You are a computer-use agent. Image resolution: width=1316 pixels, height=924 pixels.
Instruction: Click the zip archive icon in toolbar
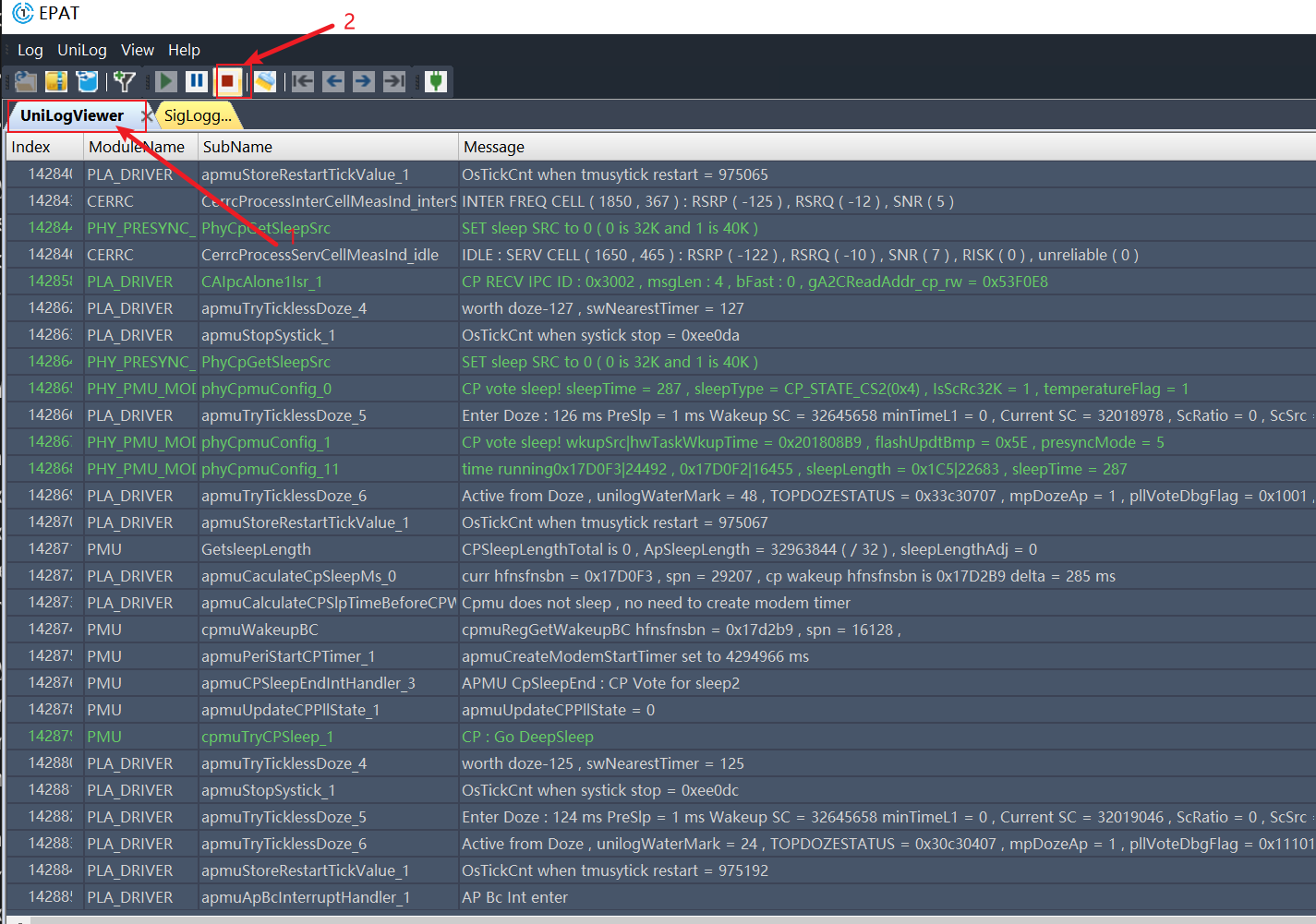click(x=56, y=81)
